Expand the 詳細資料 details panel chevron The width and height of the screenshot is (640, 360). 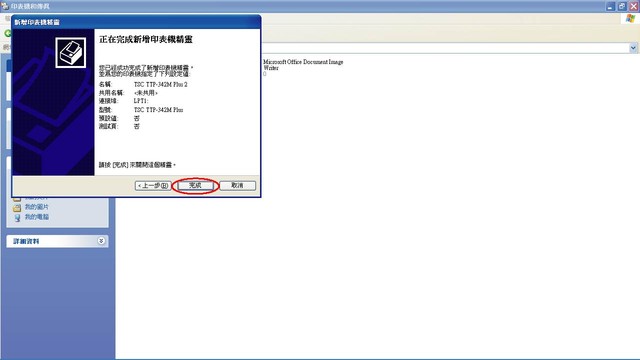tap(101, 241)
